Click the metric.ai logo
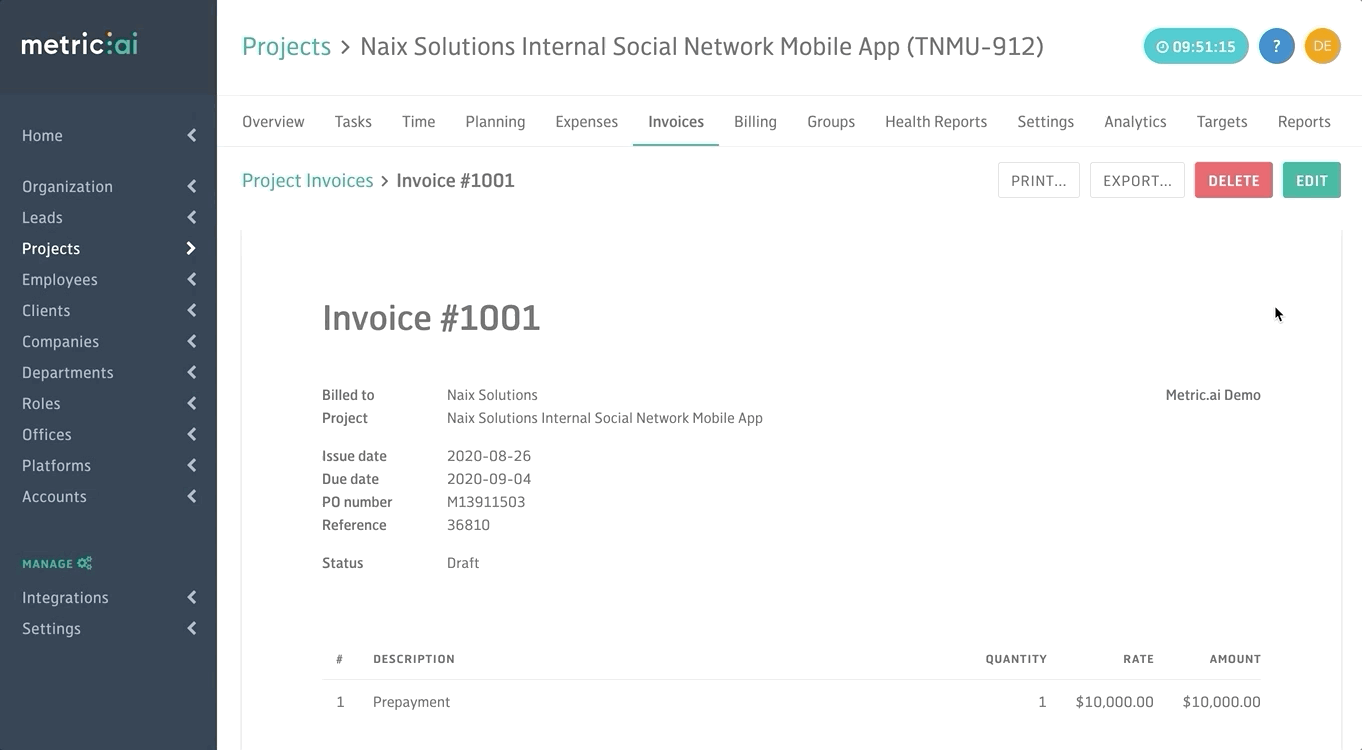Viewport: 1362px width, 750px height. click(x=80, y=45)
